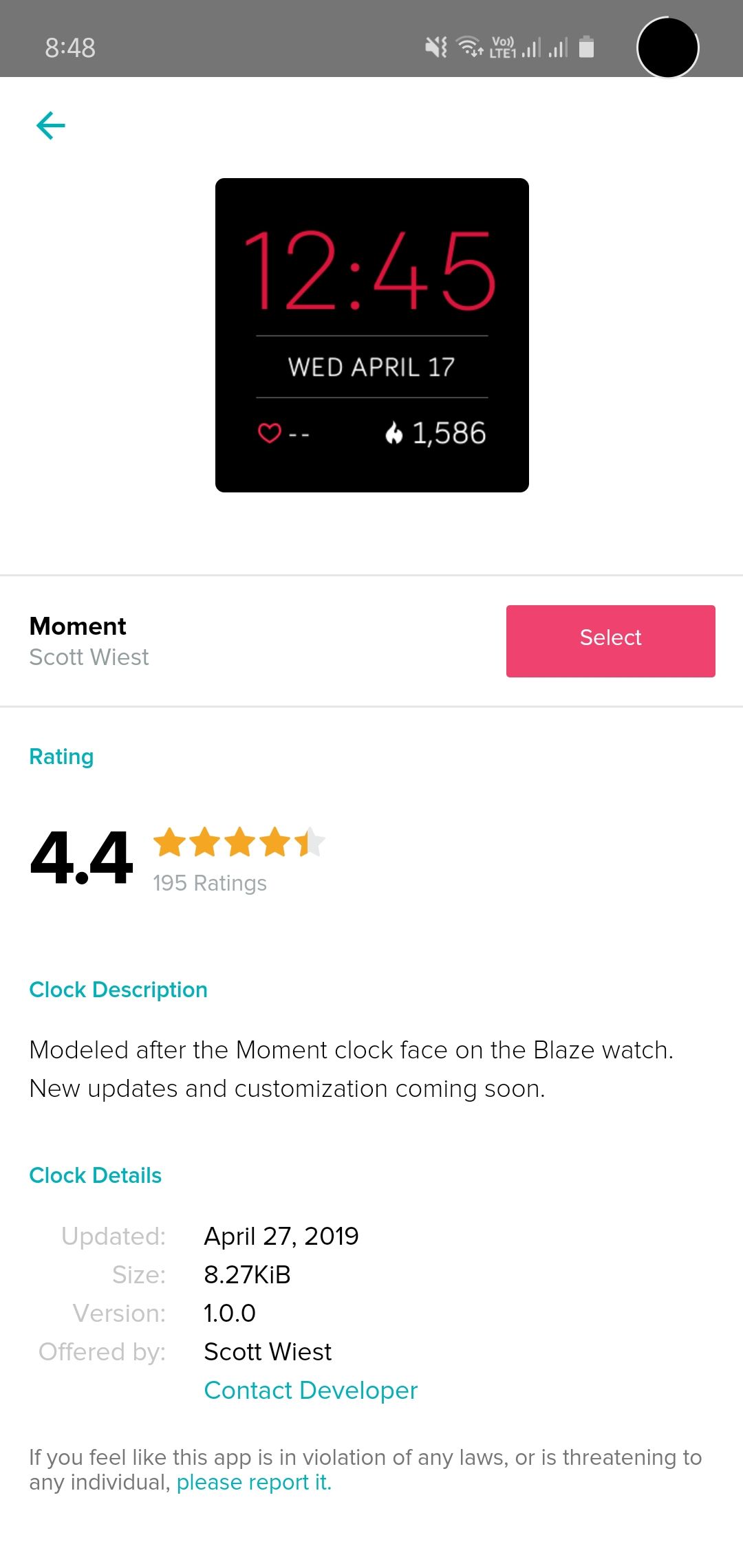Tap the Moment watch face preview
The width and height of the screenshot is (743, 1568).
tap(371, 334)
